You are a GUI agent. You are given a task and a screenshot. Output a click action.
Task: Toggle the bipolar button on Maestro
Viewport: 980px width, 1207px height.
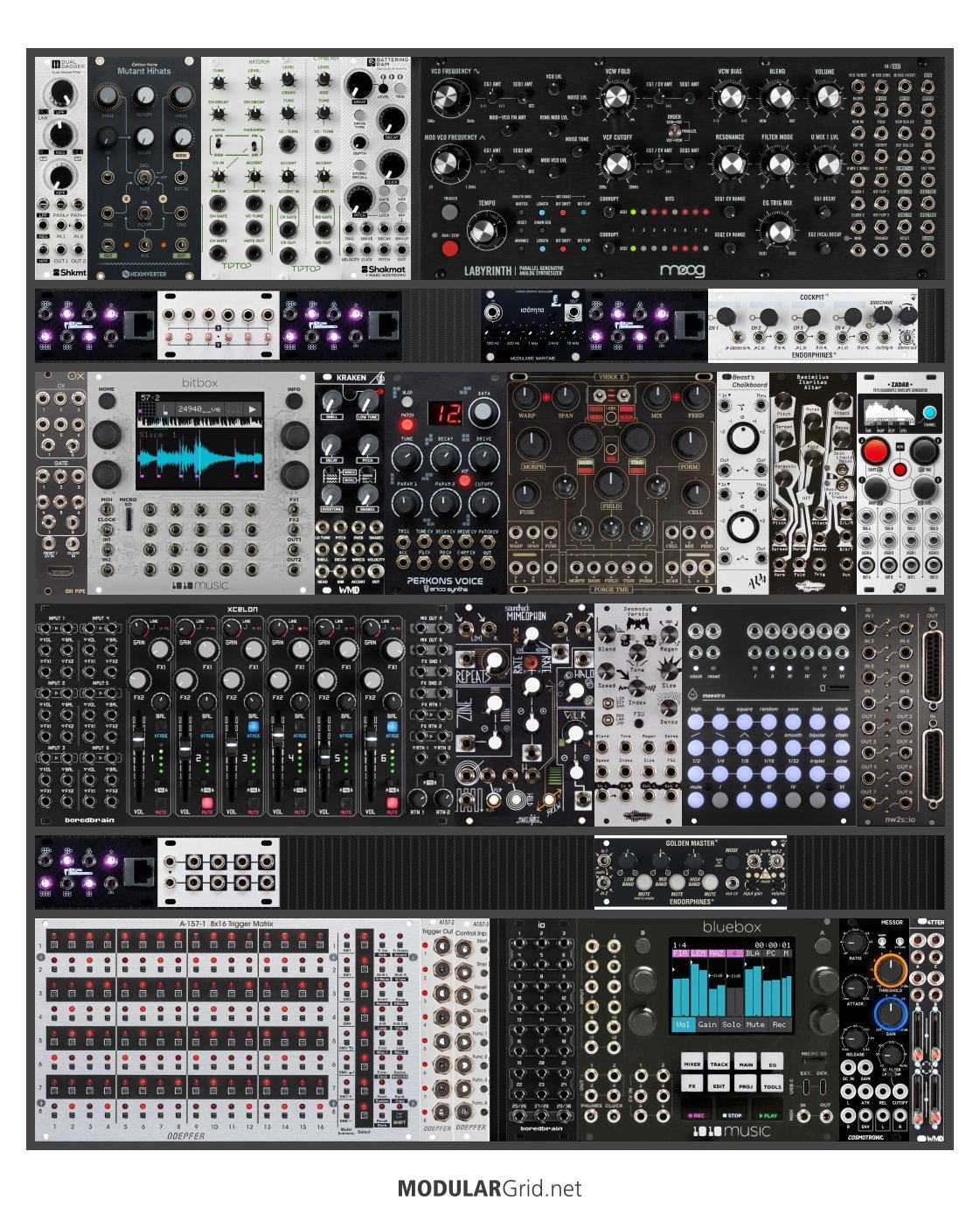pyautogui.click(x=817, y=748)
